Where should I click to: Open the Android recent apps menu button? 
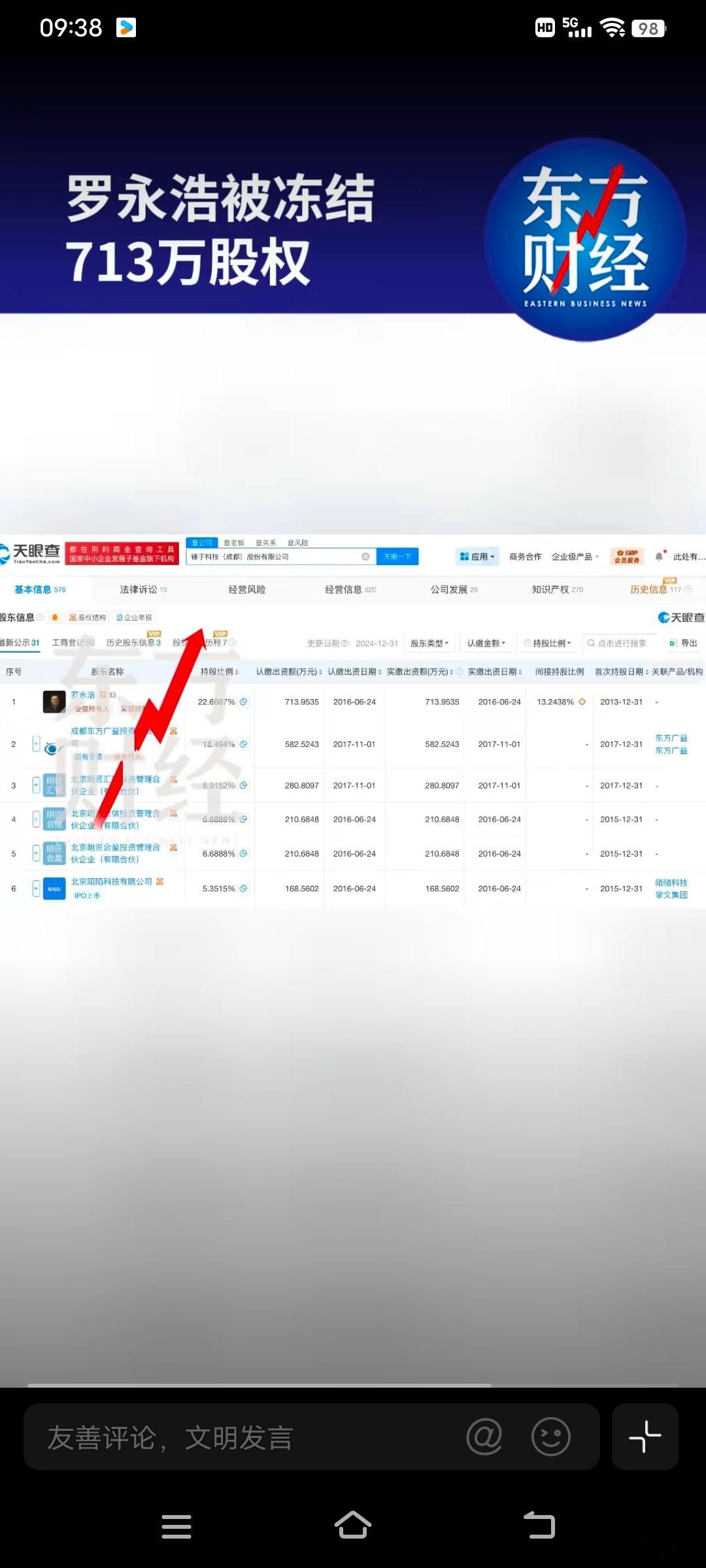click(x=176, y=1526)
